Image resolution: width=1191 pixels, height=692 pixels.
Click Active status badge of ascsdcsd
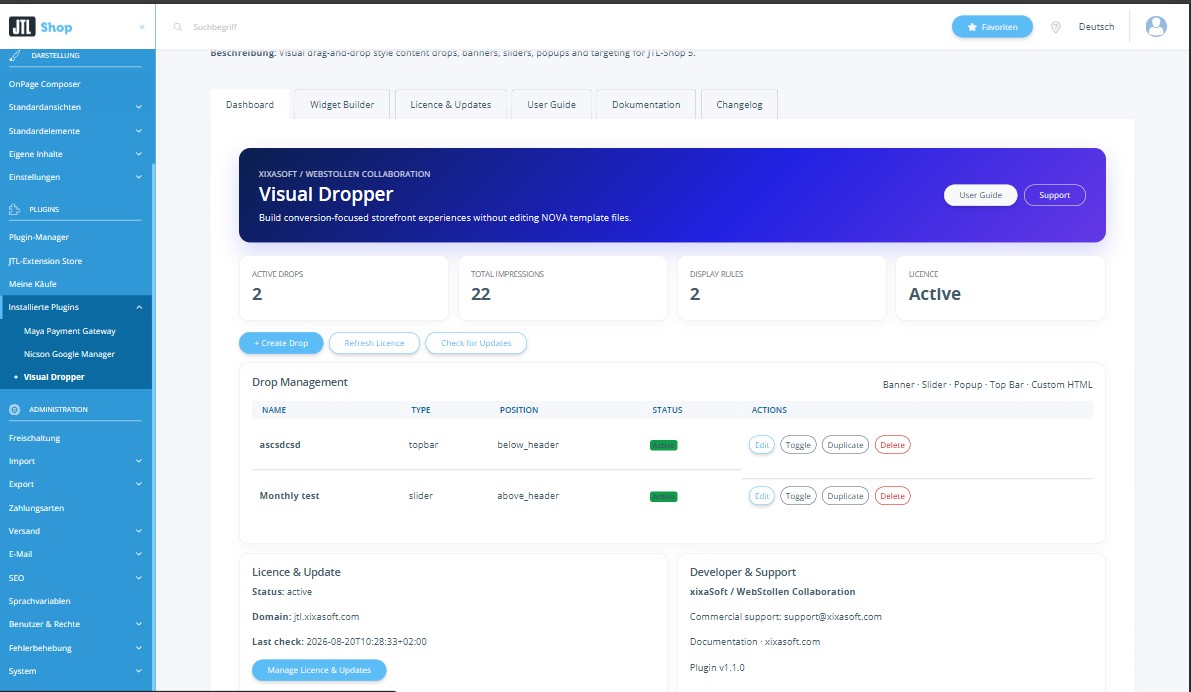click(x=663, y=445)
